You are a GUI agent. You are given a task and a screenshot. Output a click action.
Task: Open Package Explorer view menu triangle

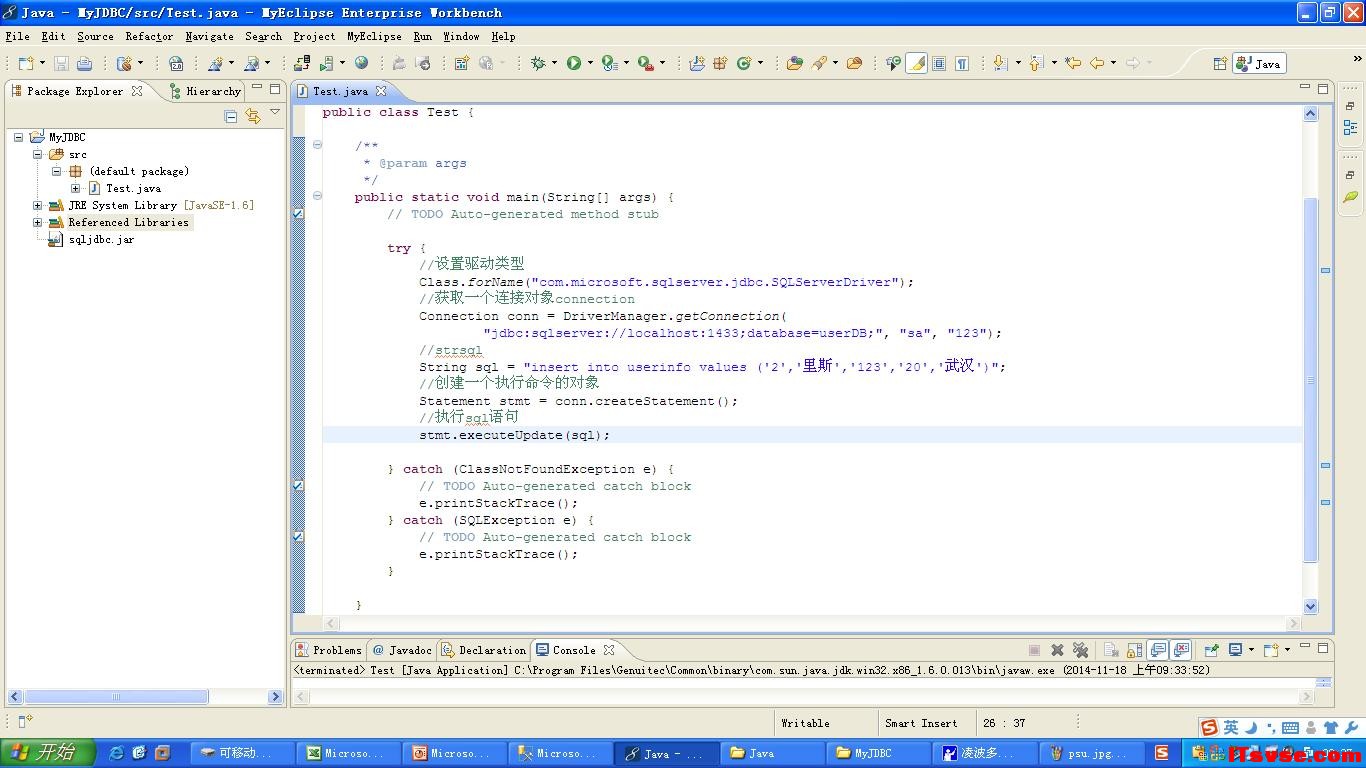tap(275, 112)
